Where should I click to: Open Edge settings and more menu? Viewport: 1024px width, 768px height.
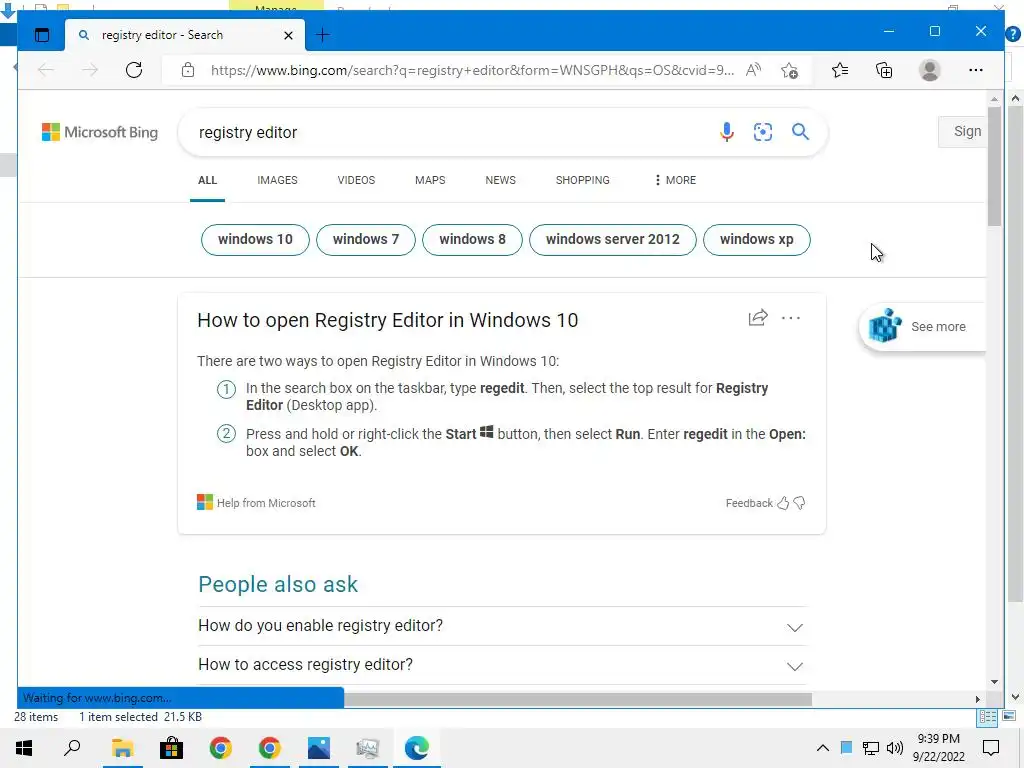tap(976, 70)
